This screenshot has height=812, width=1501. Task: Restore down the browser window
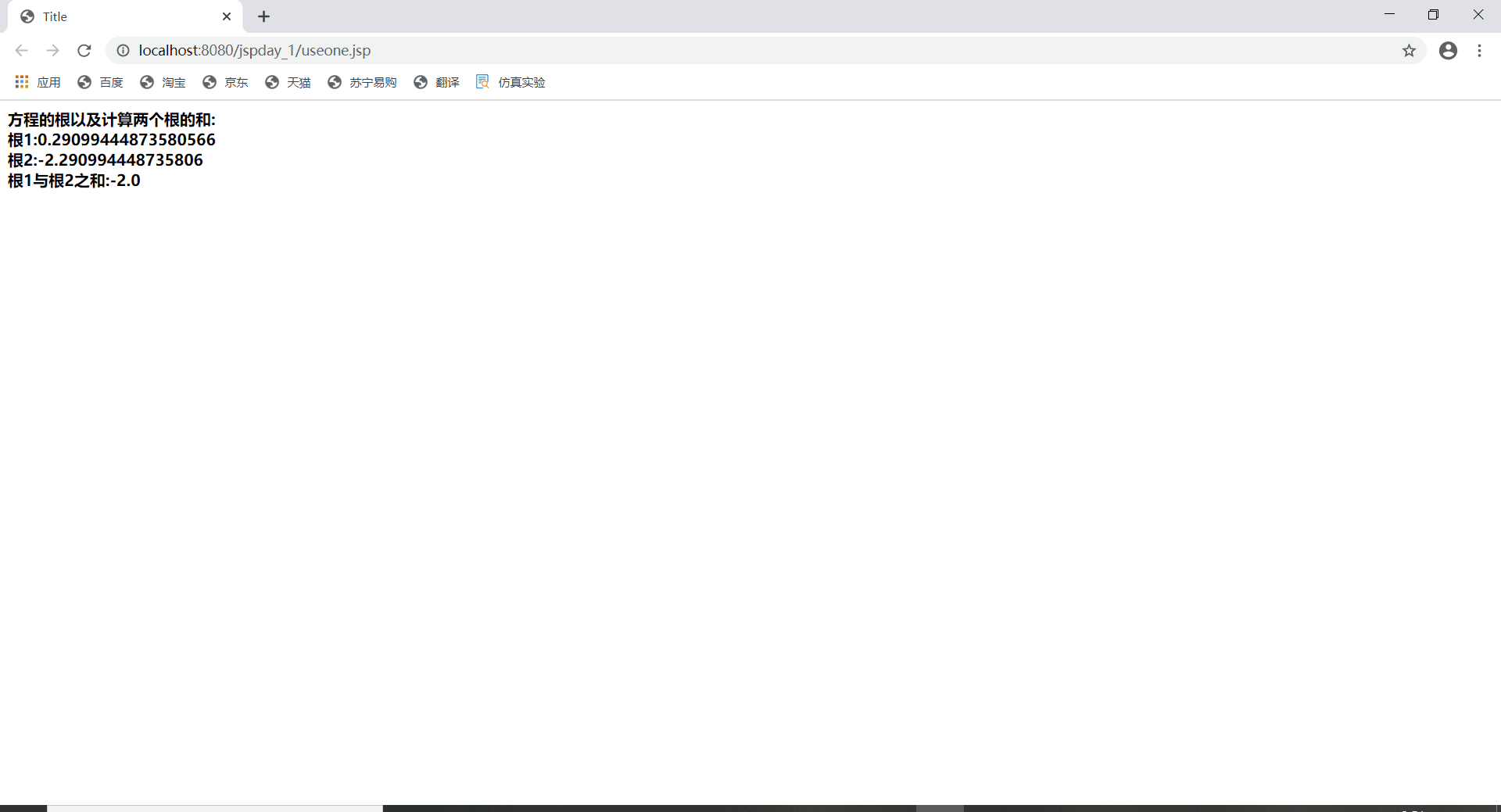coord(1435,14)
